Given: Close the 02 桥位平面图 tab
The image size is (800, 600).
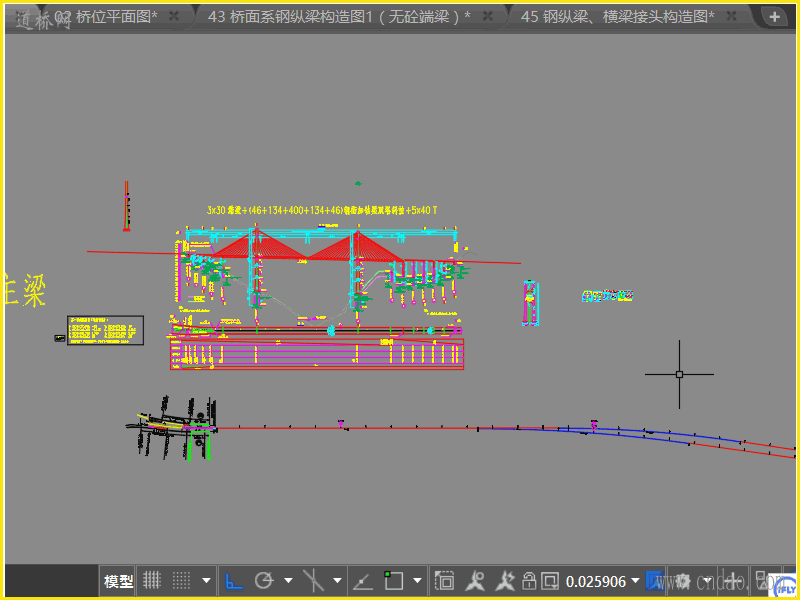Looking at the screenshot, I should [174, 17].
